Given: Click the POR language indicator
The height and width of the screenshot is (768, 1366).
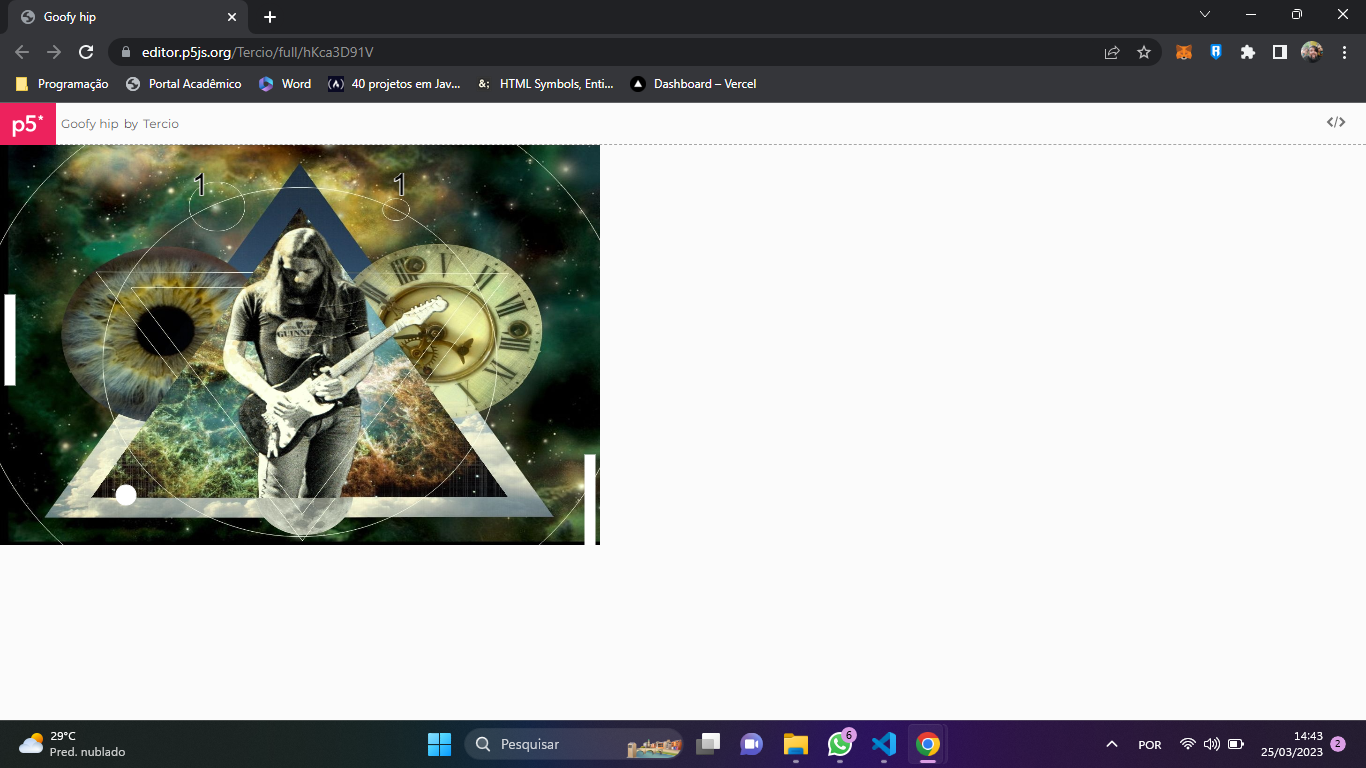Looking at the screenshot, I should point(1150,744).
